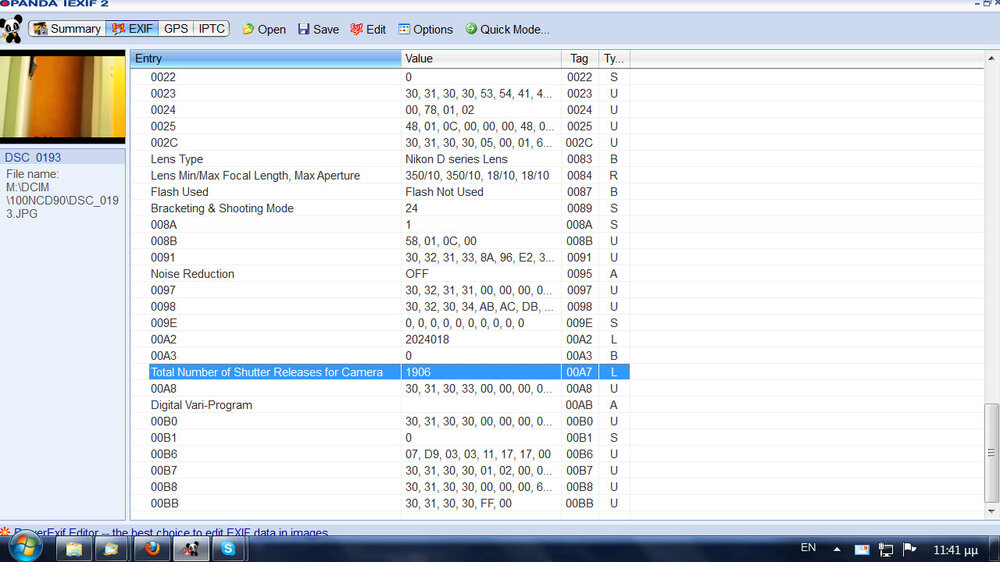
Task: Click the Tag column header
Action: pos(579,59)
